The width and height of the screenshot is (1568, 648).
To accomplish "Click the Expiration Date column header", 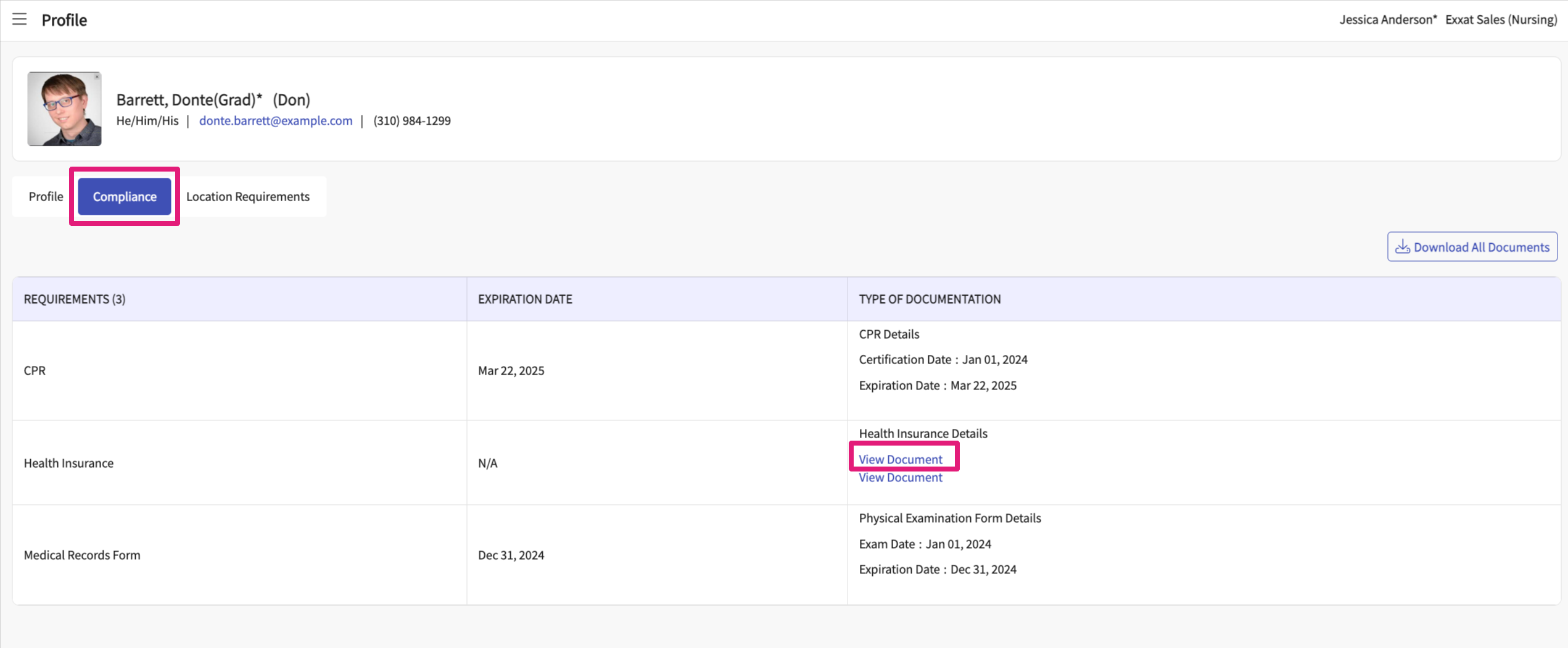I will pyautogui.click(x=525, y=299).
